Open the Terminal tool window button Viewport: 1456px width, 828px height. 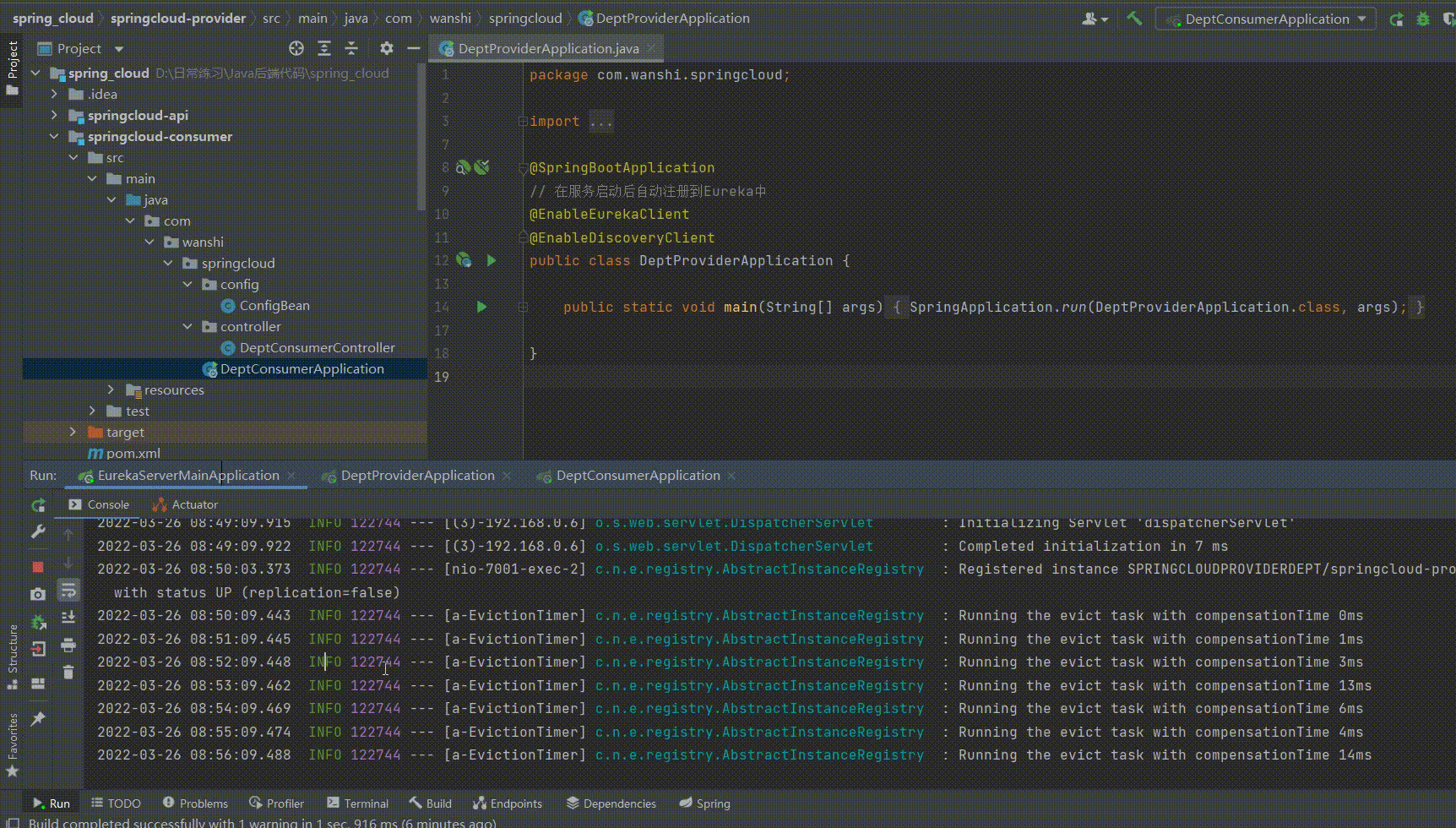point(357,803)
